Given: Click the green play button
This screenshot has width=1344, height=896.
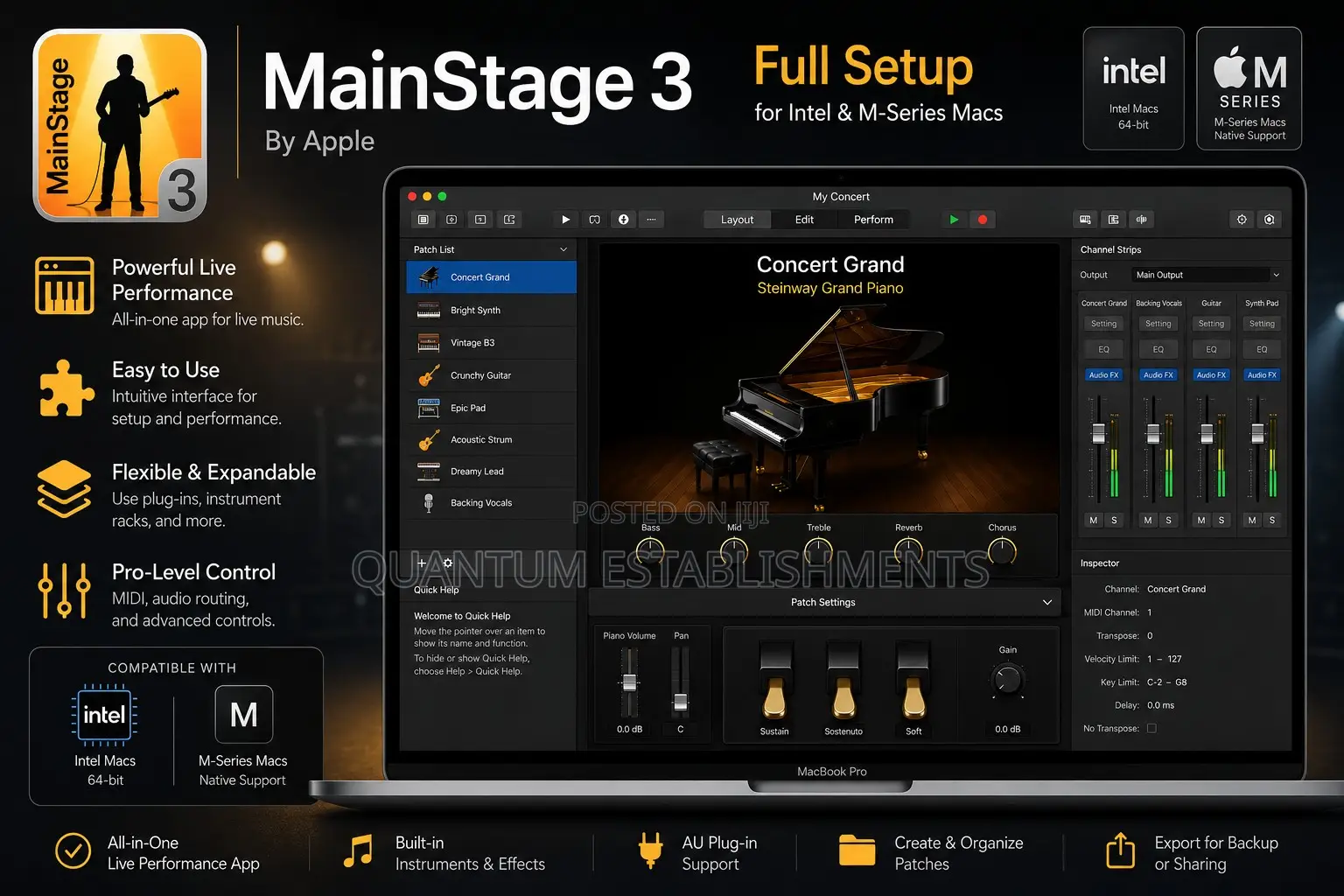Looking at the screenshot, I should 954,220.
